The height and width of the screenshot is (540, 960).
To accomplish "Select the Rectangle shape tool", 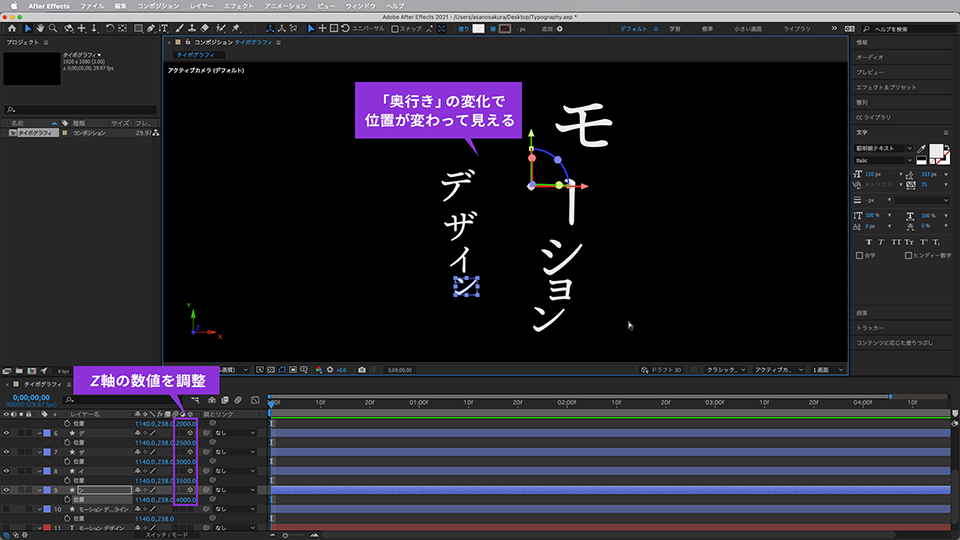I will click(x=138, y=28).
